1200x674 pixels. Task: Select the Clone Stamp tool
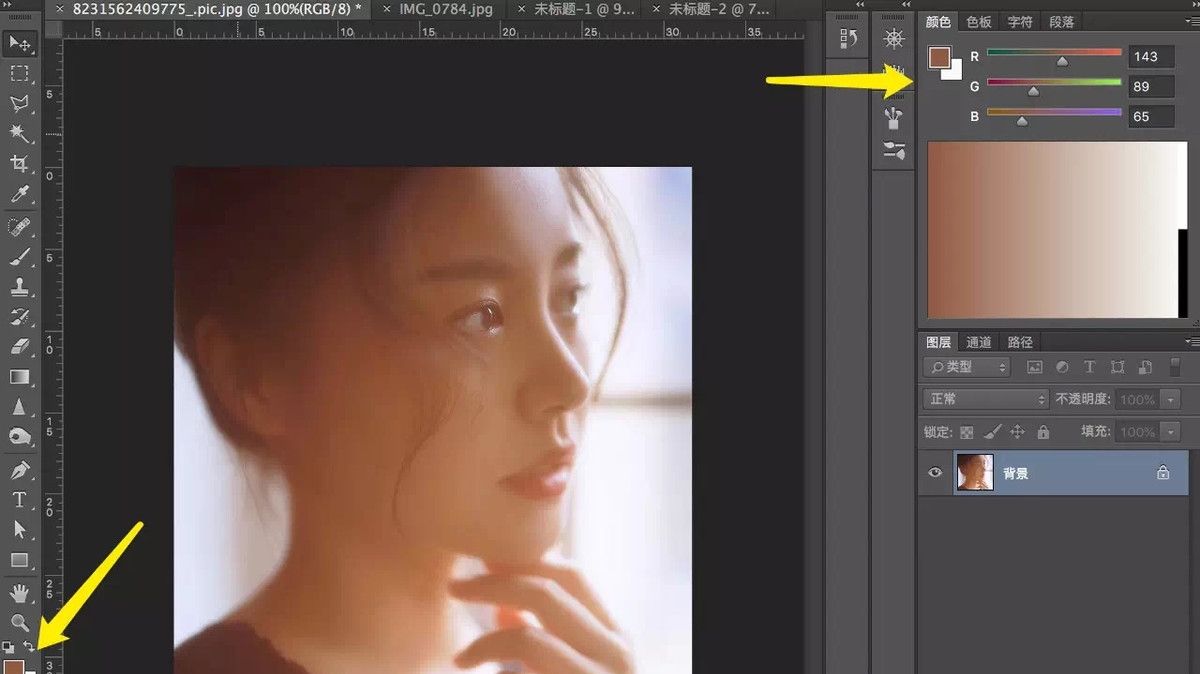pyautogui.click(x=20, y=287)
